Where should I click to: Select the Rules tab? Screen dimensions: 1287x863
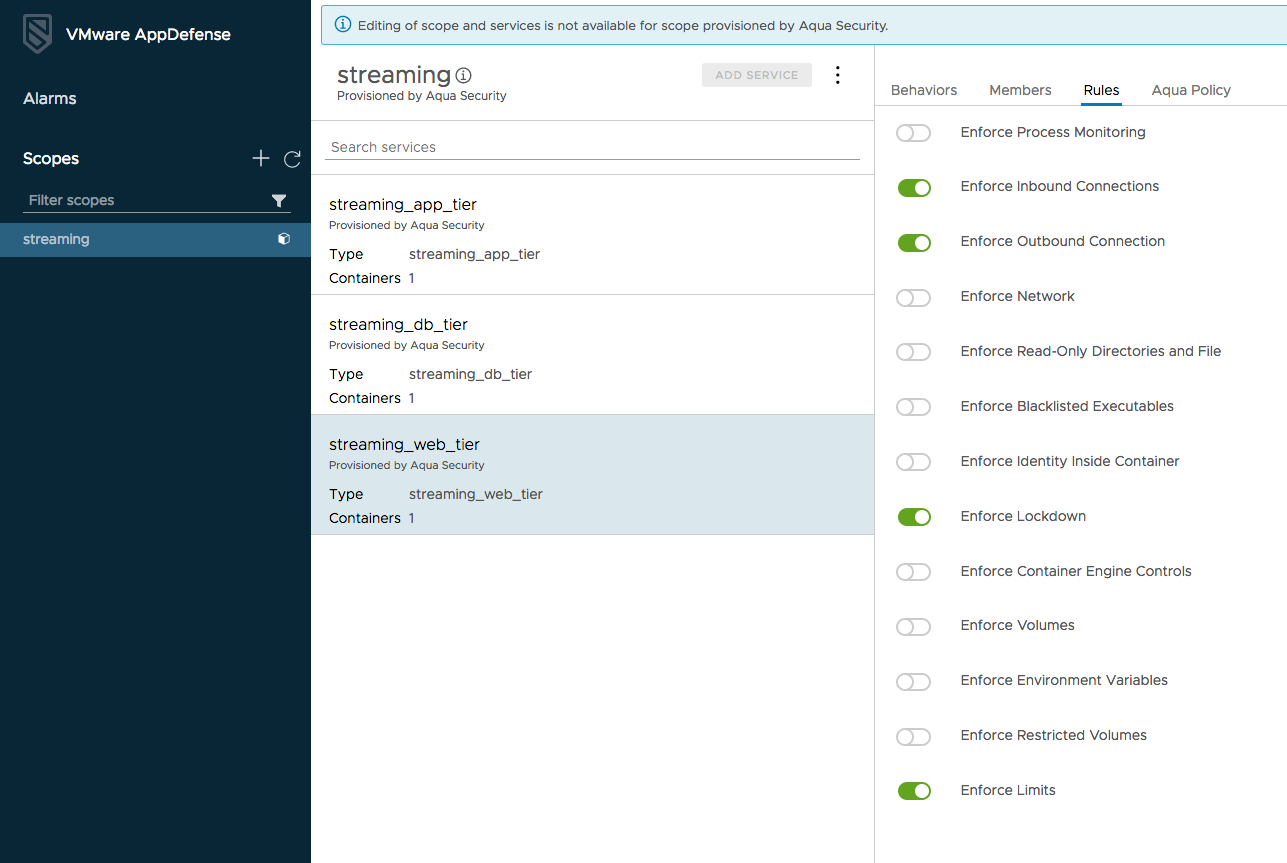[1101, 90]
